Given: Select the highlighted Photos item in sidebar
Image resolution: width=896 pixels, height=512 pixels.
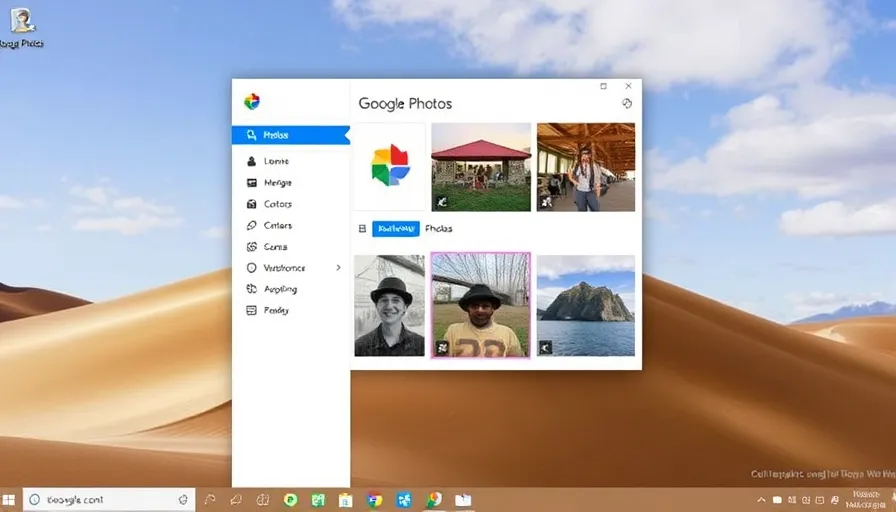Looking at the screenshot, I should coord(290,135).
